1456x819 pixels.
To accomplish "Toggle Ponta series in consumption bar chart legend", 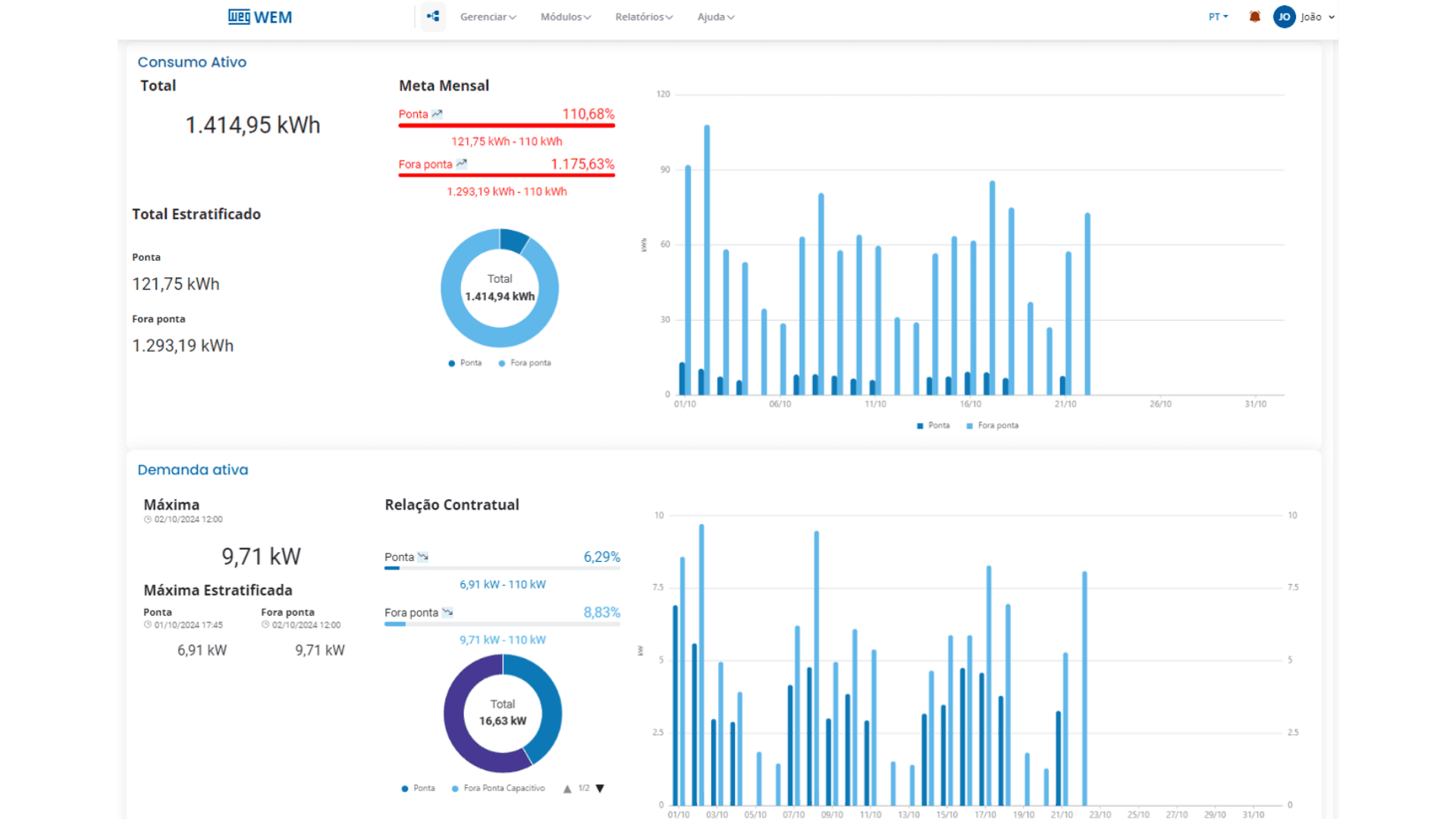I will pyautogui.click(x=934, y=425).
